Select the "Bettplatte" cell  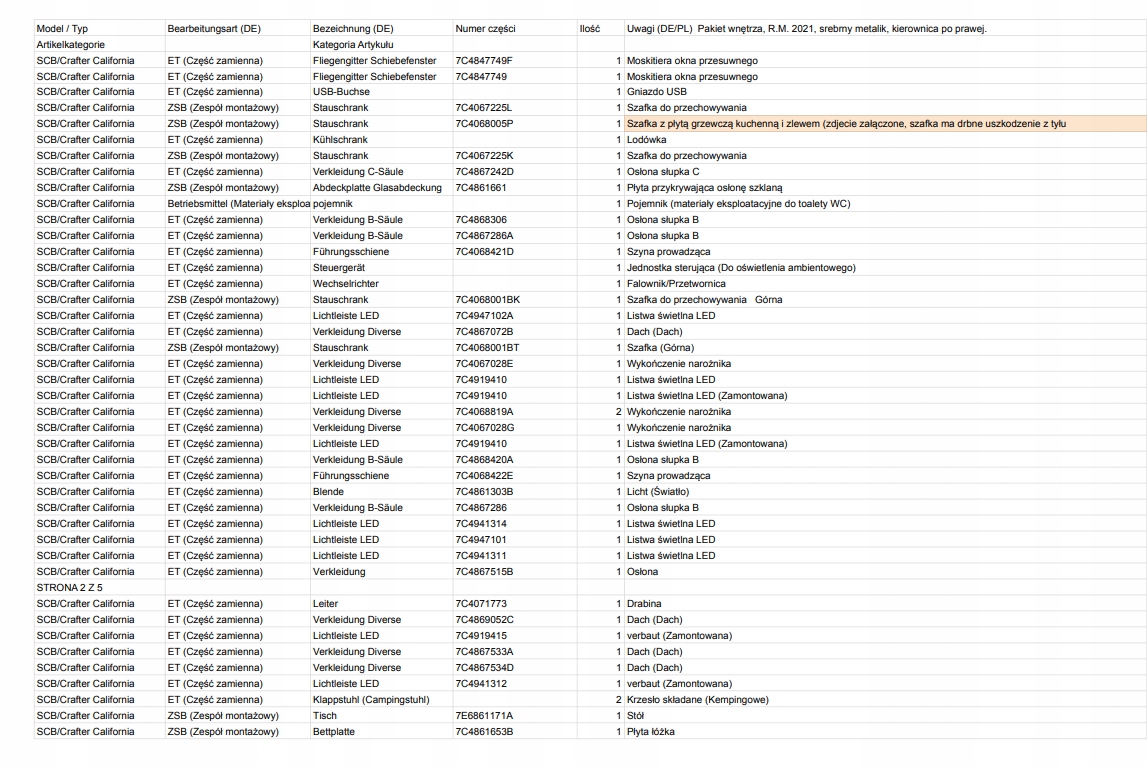[x=336, y=731]
